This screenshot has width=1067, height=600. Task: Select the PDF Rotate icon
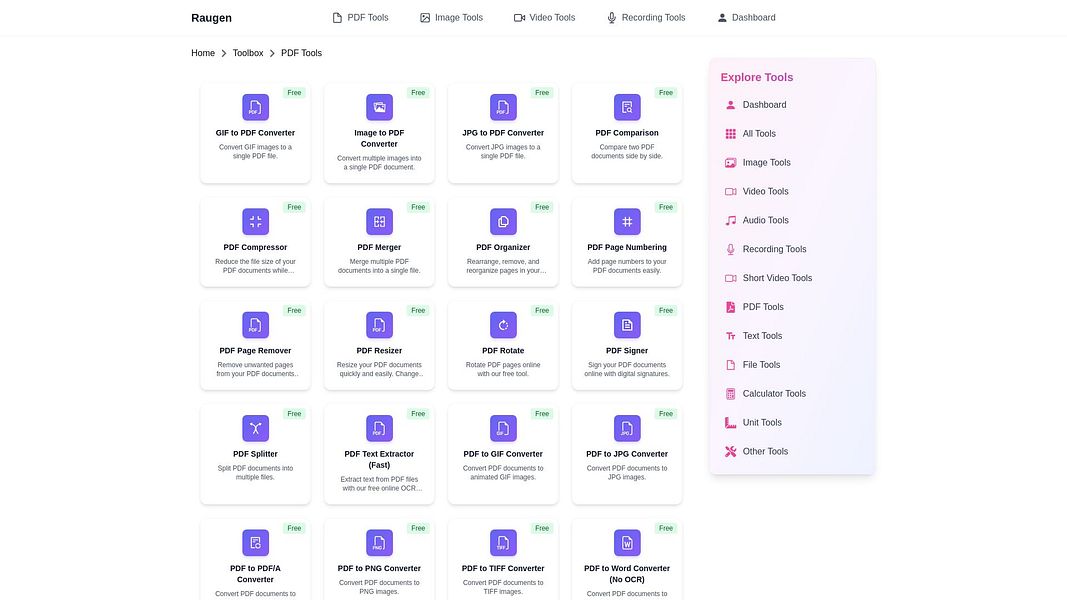pyautogui.click(x=503, y=325)
